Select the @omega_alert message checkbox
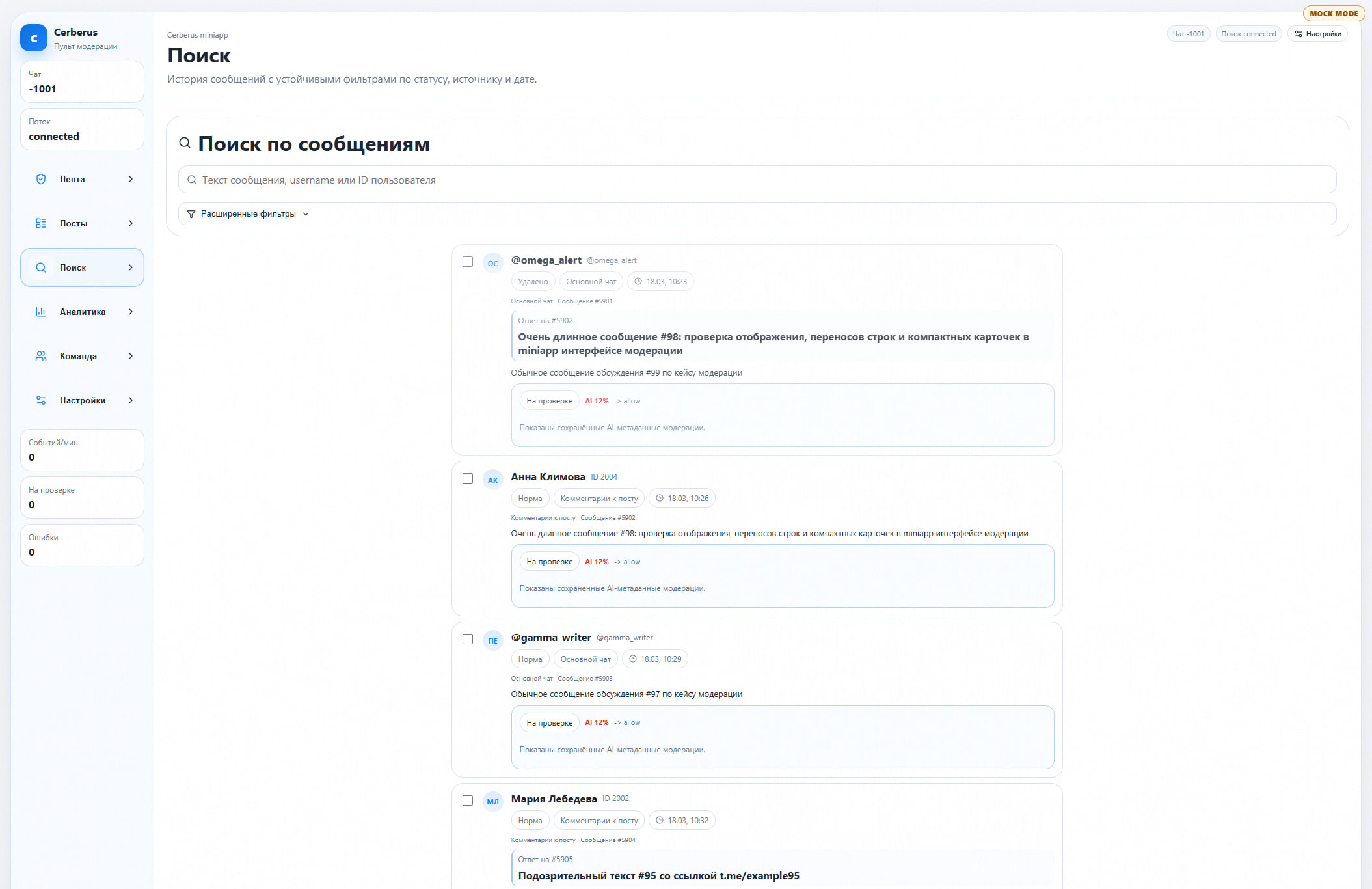Viewport: 1372px width, 889px height. [468, 262]
